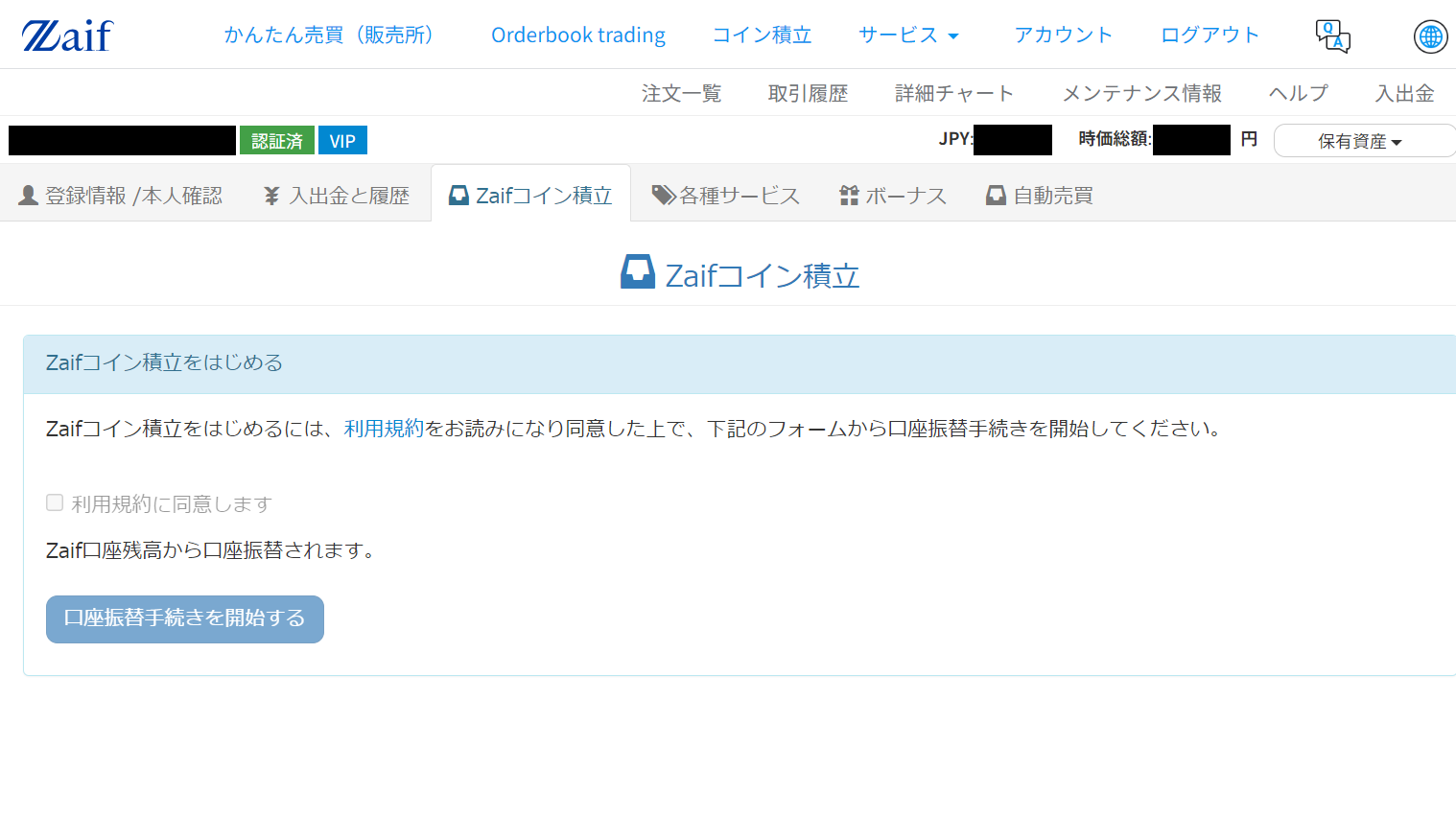
Task: Open the 利用規約 terms link
Action: (x=384, y=428)
